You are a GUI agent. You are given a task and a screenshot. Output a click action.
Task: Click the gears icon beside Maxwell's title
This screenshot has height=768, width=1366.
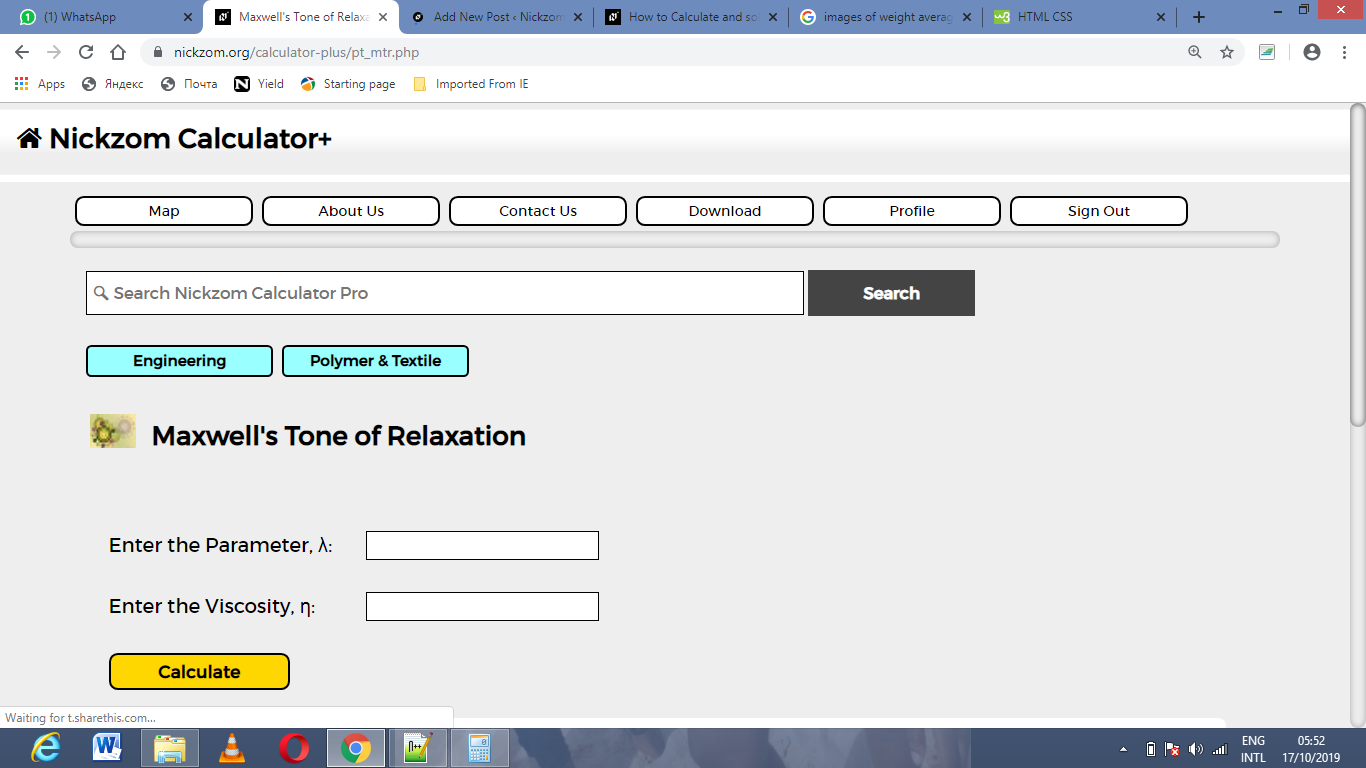[x=113, y=431]
